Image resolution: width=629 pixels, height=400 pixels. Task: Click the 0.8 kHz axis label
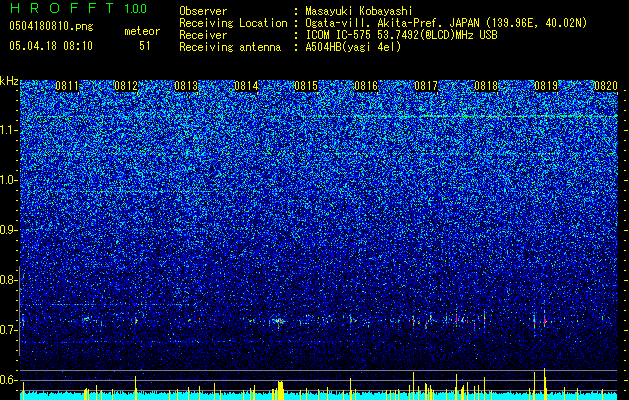8,280
